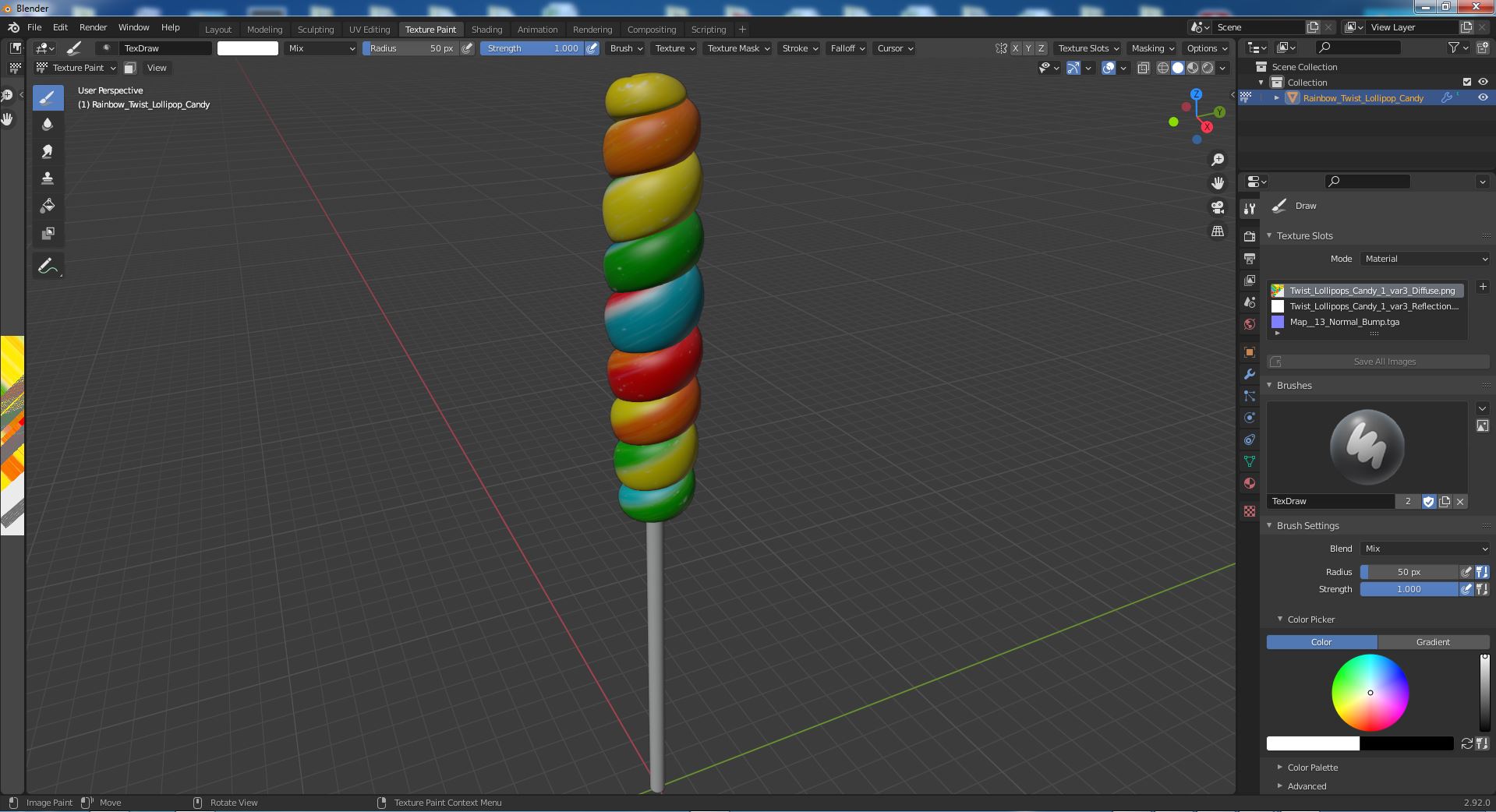
Task: Open the Texture properties checker tab
Action: coord(1250,511)
